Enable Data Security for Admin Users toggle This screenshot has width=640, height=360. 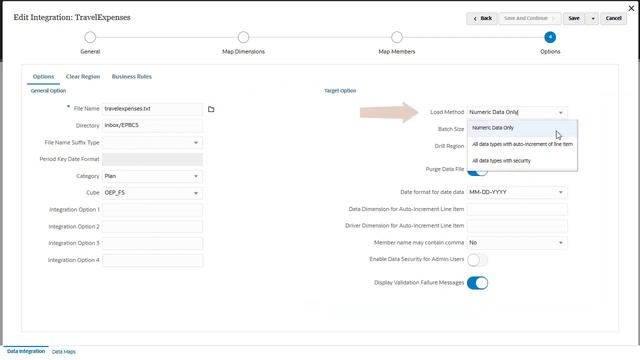477,260
